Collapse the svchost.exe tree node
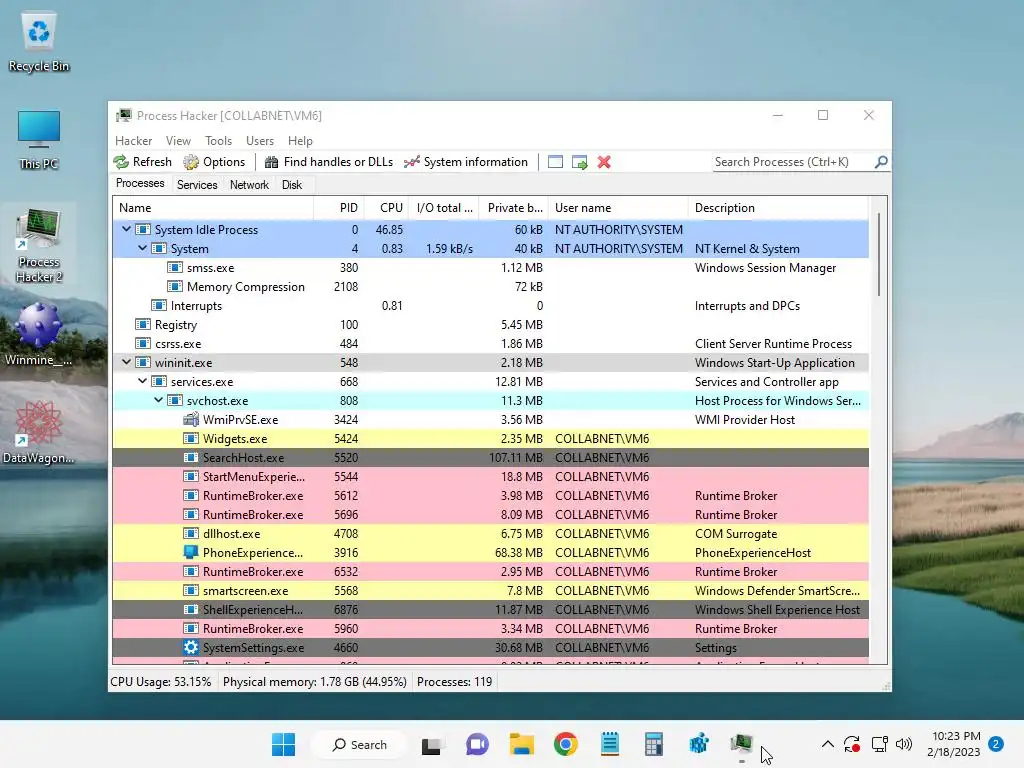 click(158, 400)
